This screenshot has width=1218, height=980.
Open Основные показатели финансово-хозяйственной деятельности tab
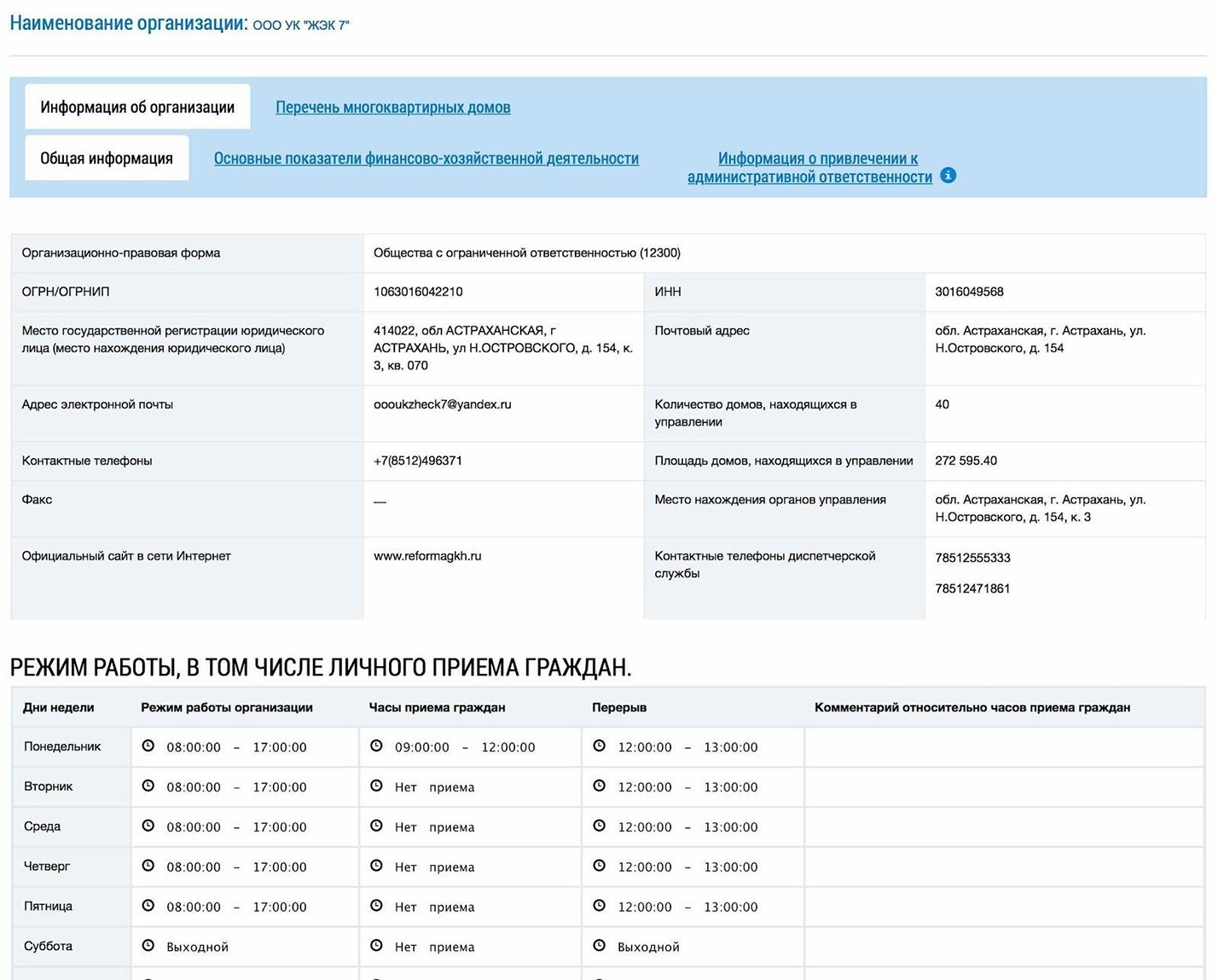(426, 159)
